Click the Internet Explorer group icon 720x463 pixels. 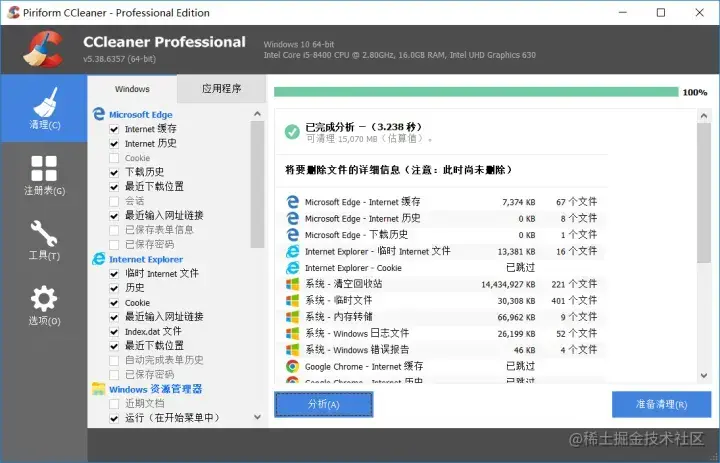tap(99, 259)
